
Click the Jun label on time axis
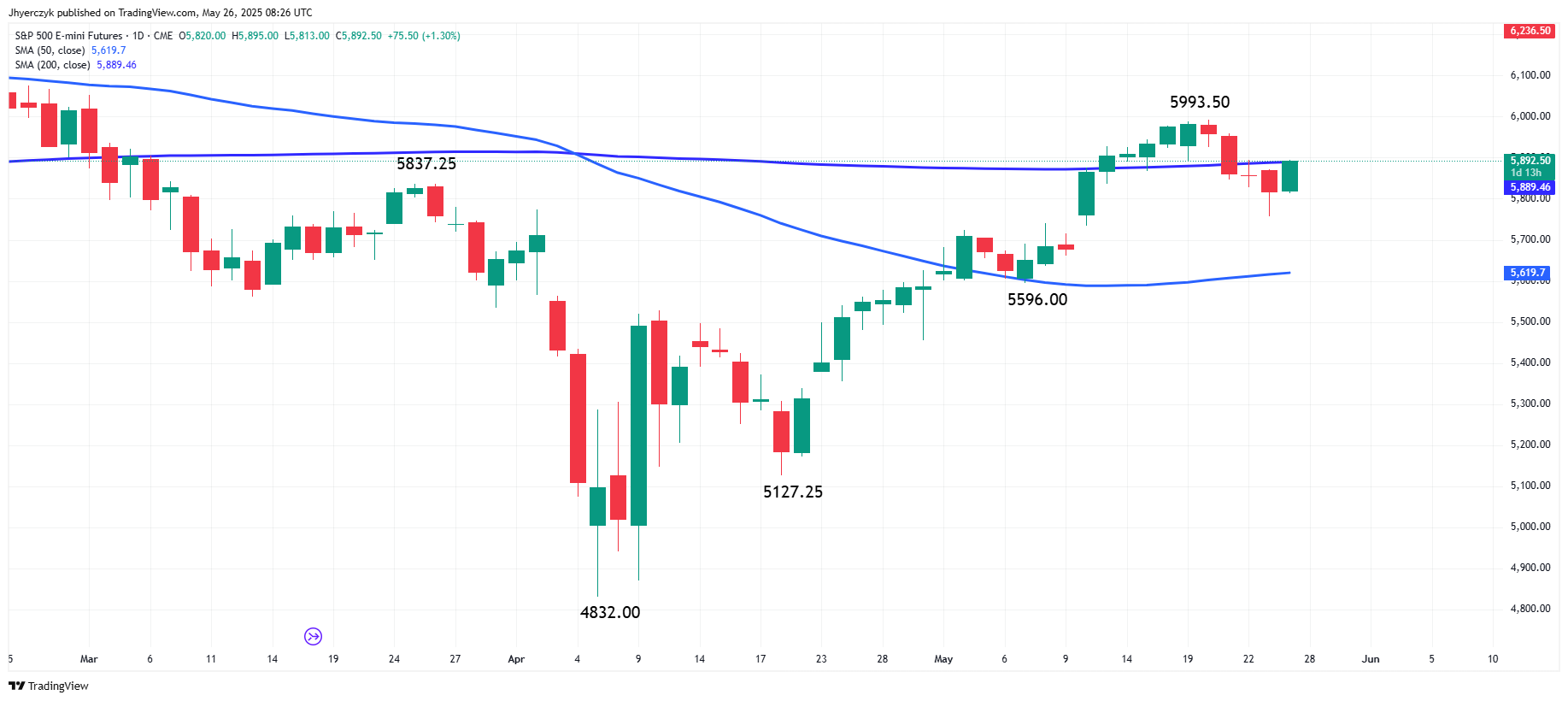[x=1371, y=659]
